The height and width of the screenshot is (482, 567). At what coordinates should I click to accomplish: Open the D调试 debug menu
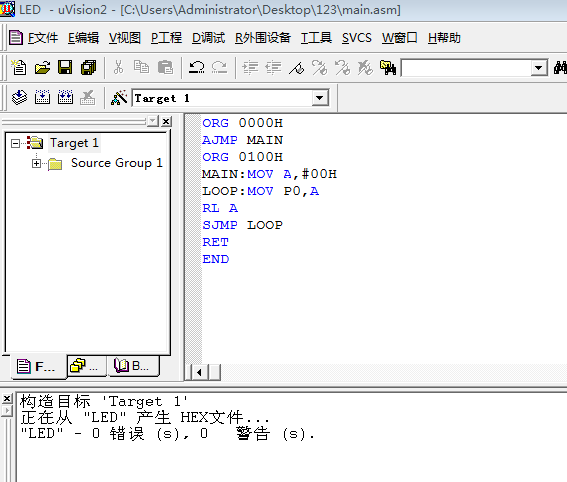coord(208,38)
